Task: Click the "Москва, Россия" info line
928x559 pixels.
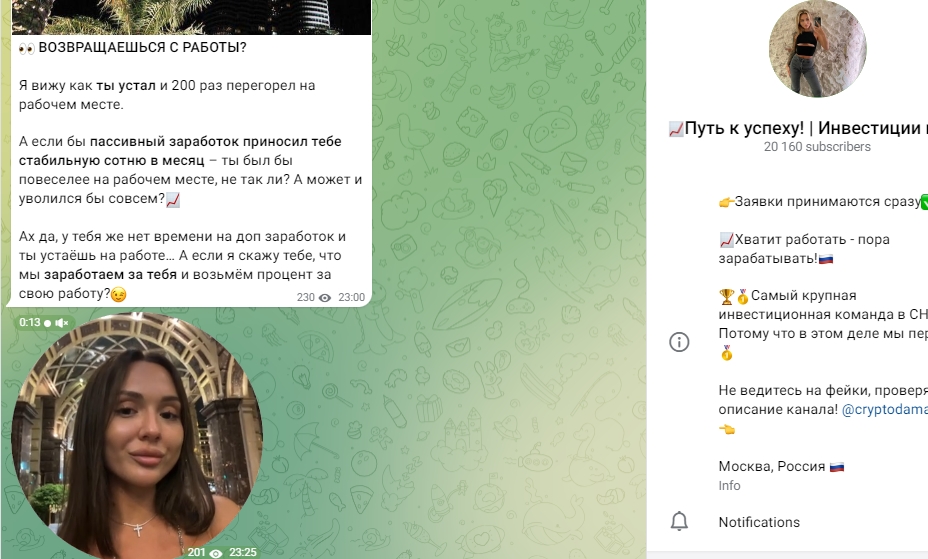Action: click(771, 466)
